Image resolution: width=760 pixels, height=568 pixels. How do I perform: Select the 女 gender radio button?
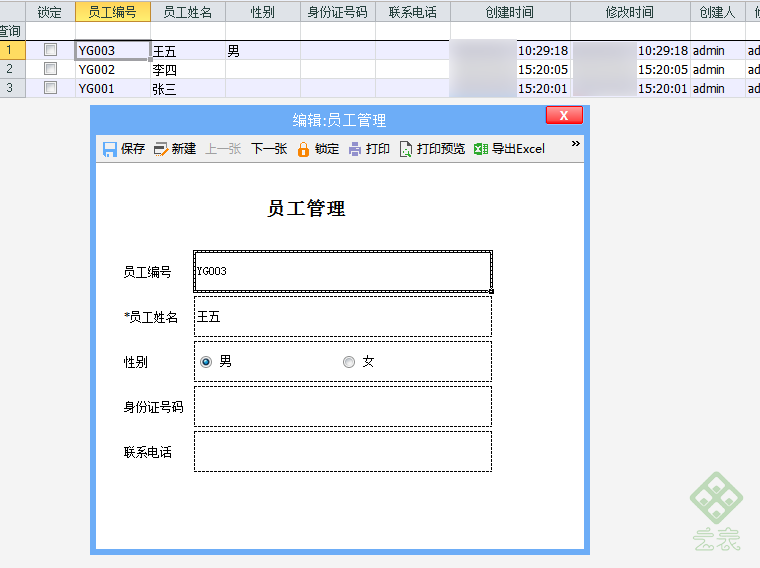[x=349, y=362]
